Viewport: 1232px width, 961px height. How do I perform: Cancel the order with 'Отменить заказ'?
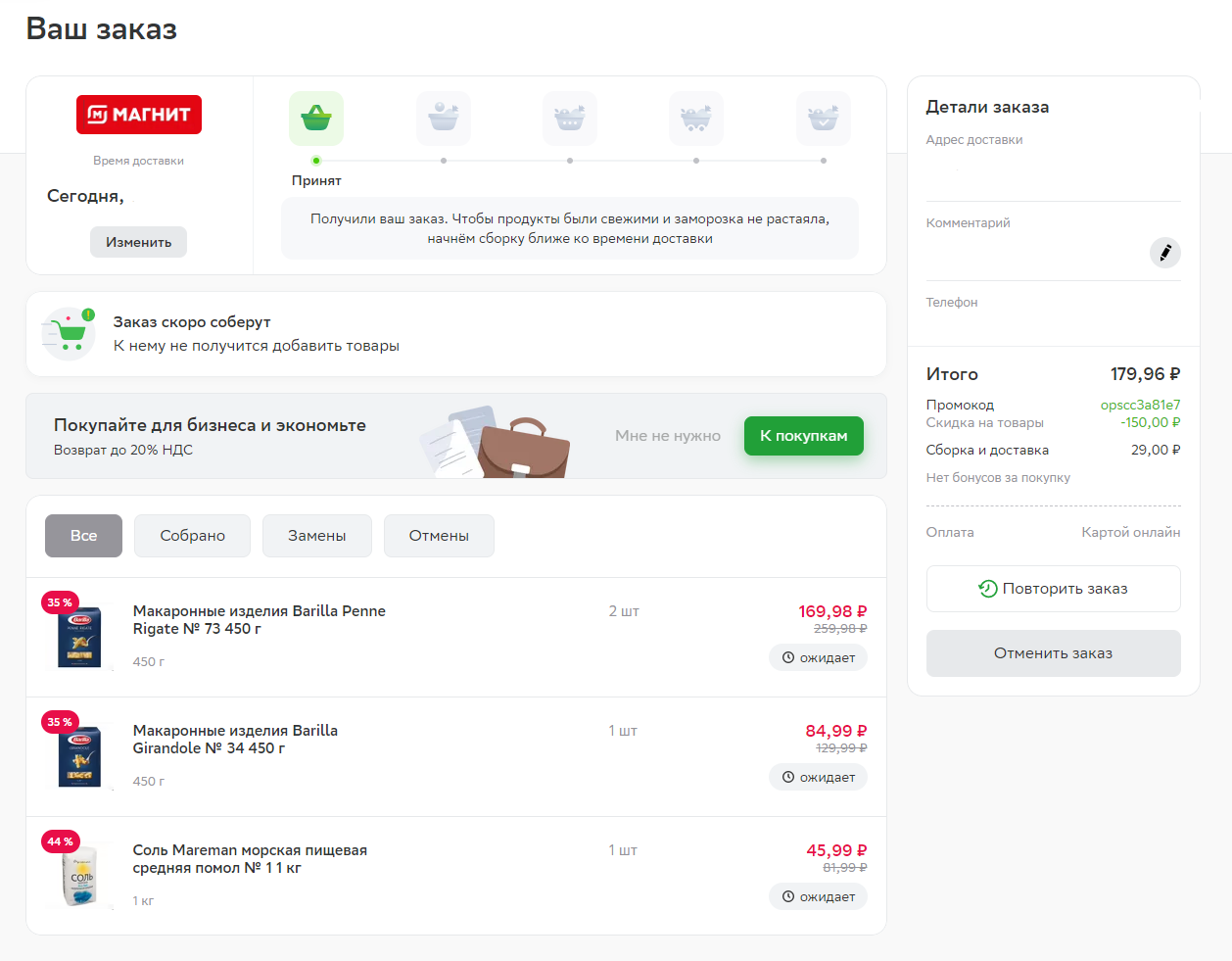tap(1054, 653)
